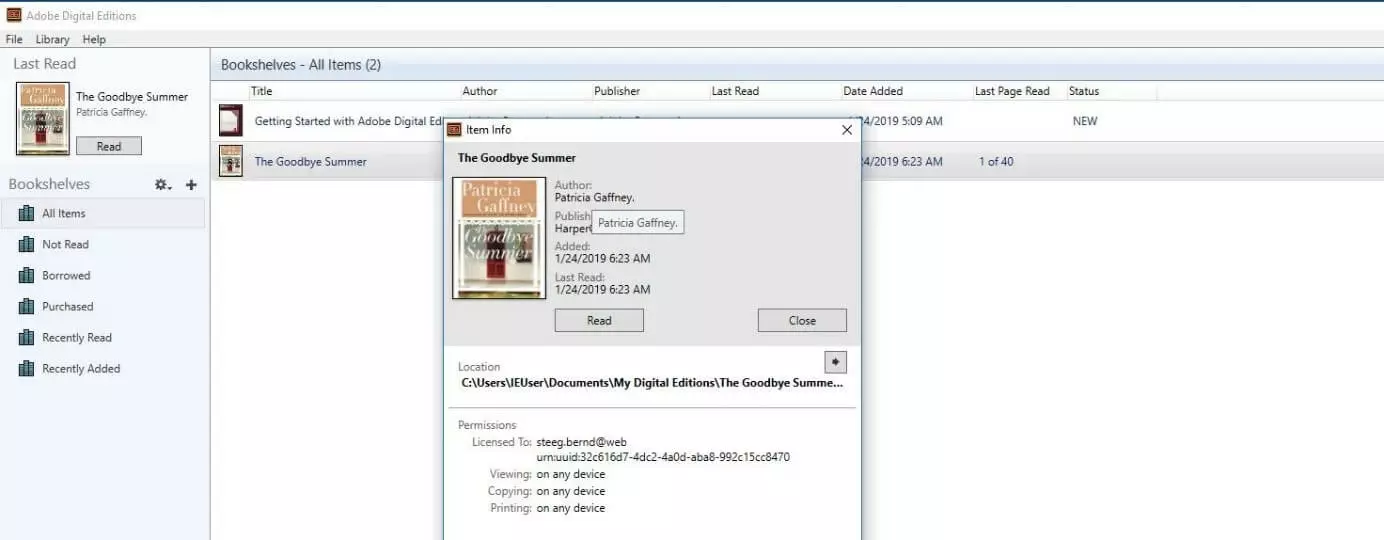Add a new bookshelf with plus icon
1384x540 pixels.
pos(191,185)
